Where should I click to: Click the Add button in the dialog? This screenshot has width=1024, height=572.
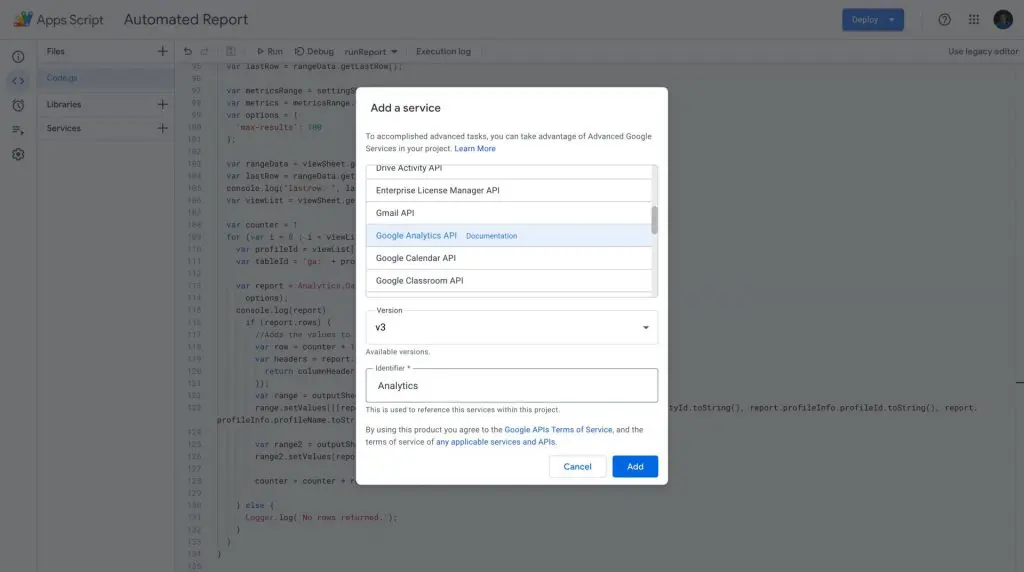click(635, 466)
